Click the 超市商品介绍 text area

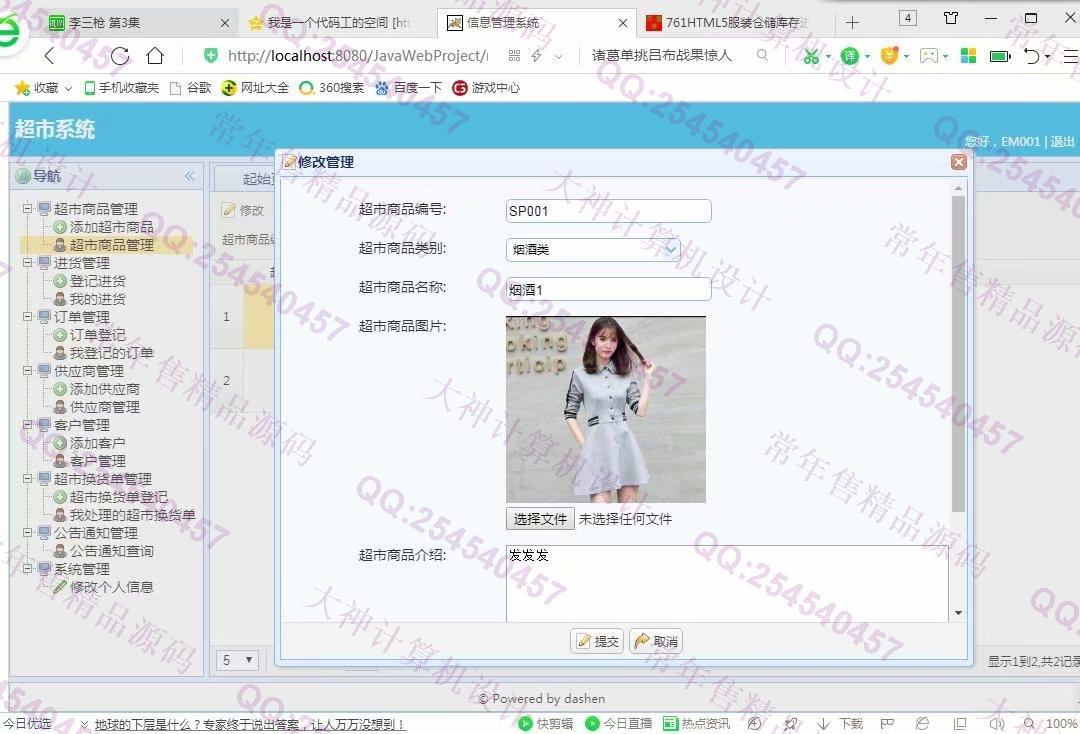click(x=727, y=584)
